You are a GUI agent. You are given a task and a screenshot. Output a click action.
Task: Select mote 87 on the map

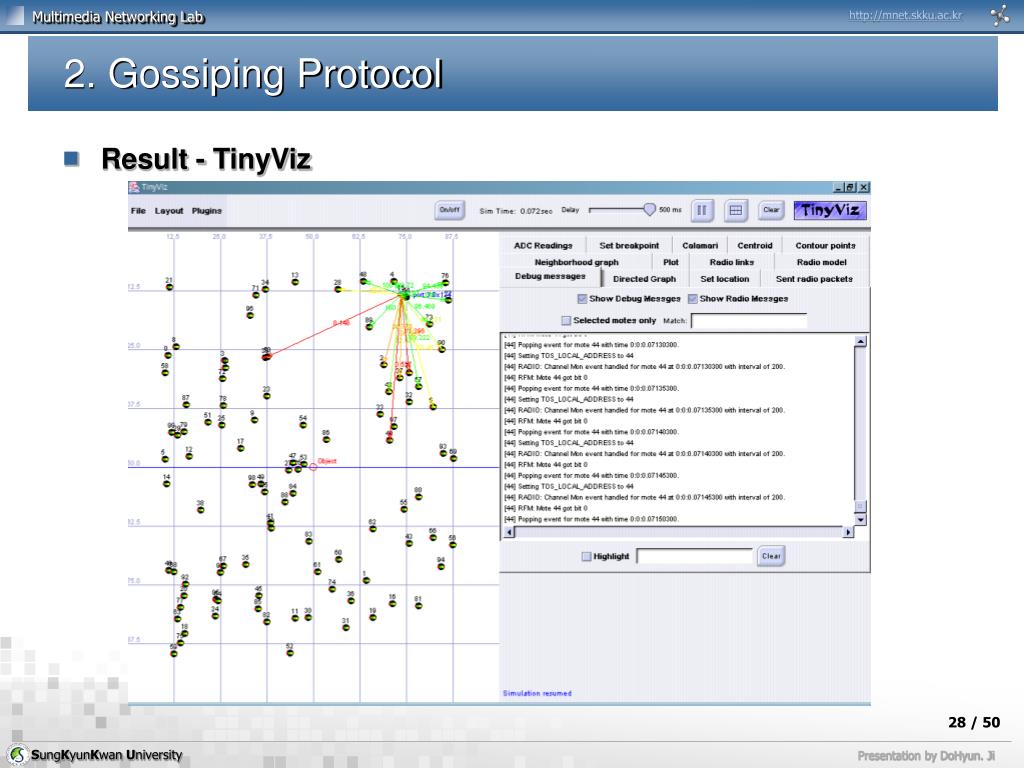pyautogui.click(x=186, y=404)
